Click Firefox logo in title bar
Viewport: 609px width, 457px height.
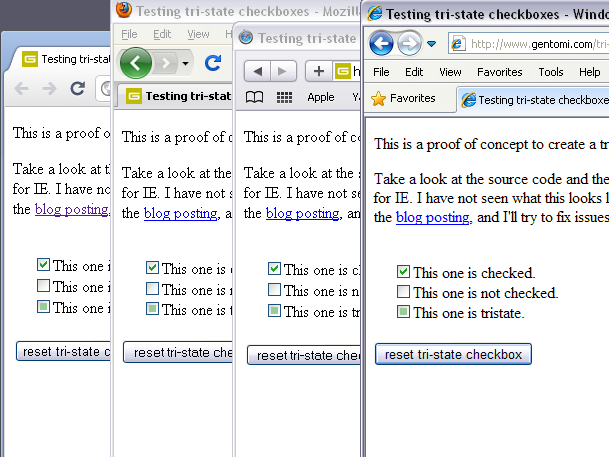click(124, 10)
